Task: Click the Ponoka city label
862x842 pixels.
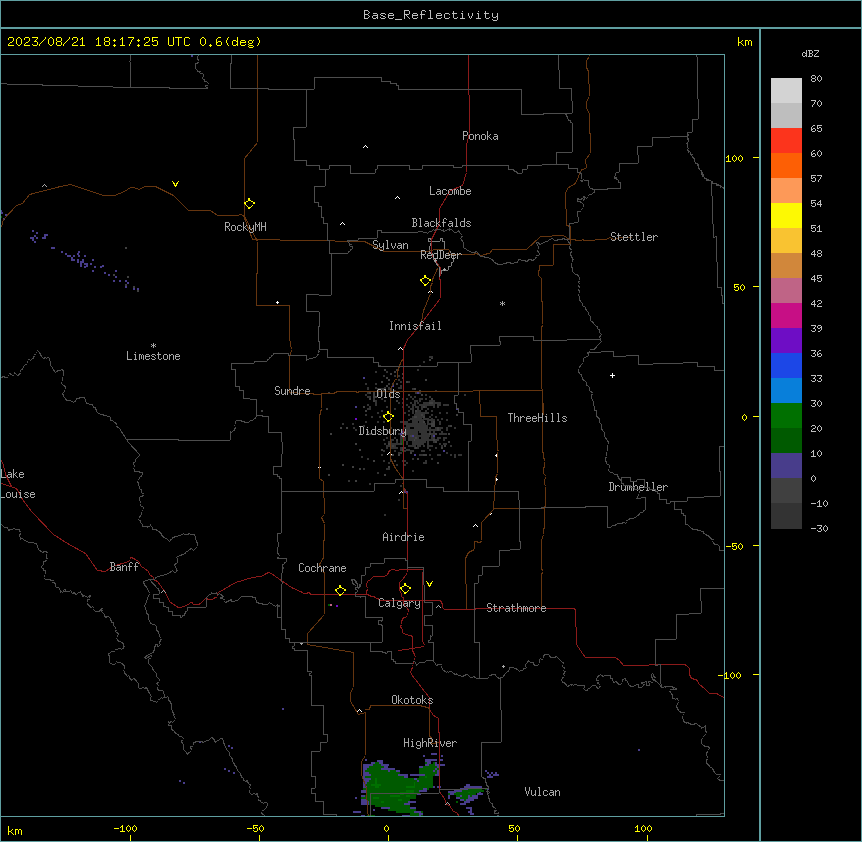Action: [x=480, y=136]
